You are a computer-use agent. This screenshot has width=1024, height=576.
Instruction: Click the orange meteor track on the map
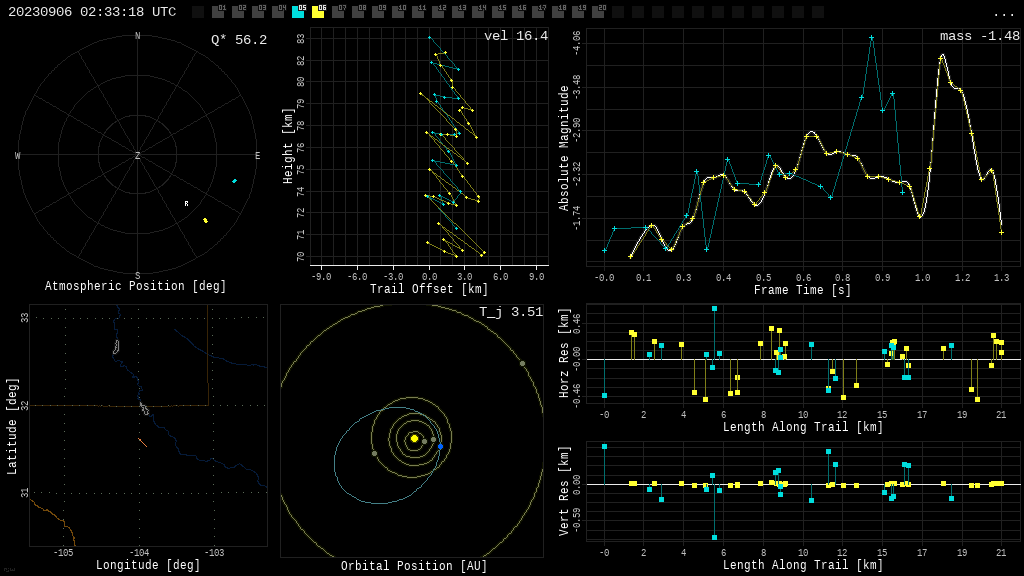142,443
